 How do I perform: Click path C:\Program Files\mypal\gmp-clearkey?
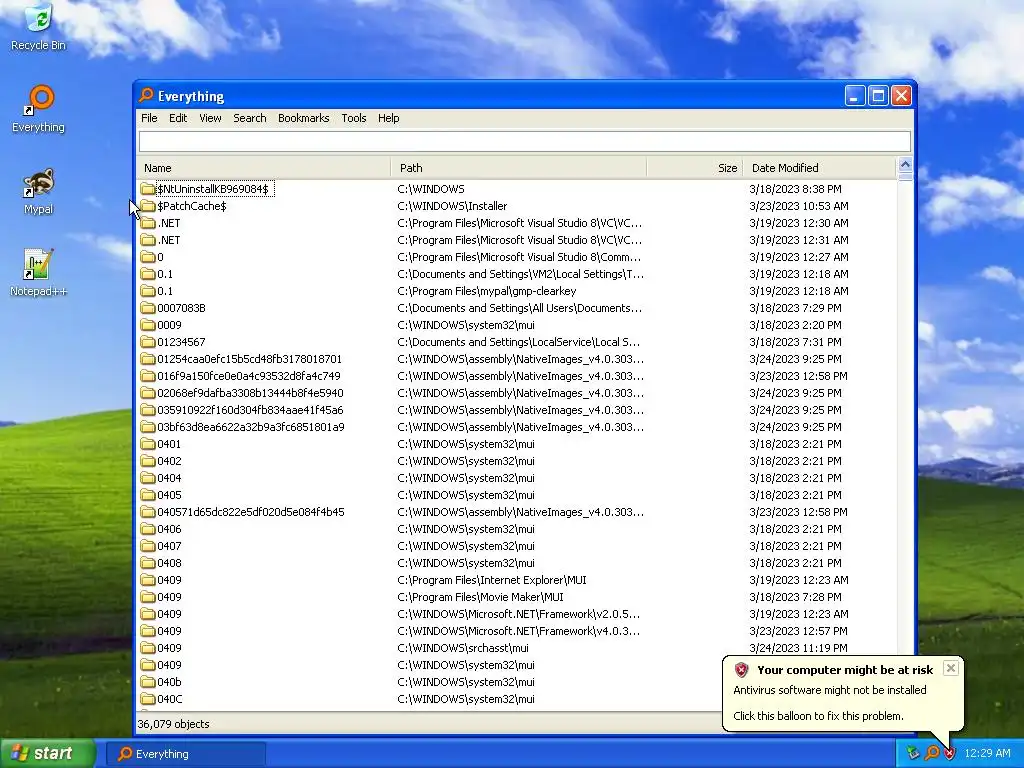pyautogui.click(x=487, y=291)
